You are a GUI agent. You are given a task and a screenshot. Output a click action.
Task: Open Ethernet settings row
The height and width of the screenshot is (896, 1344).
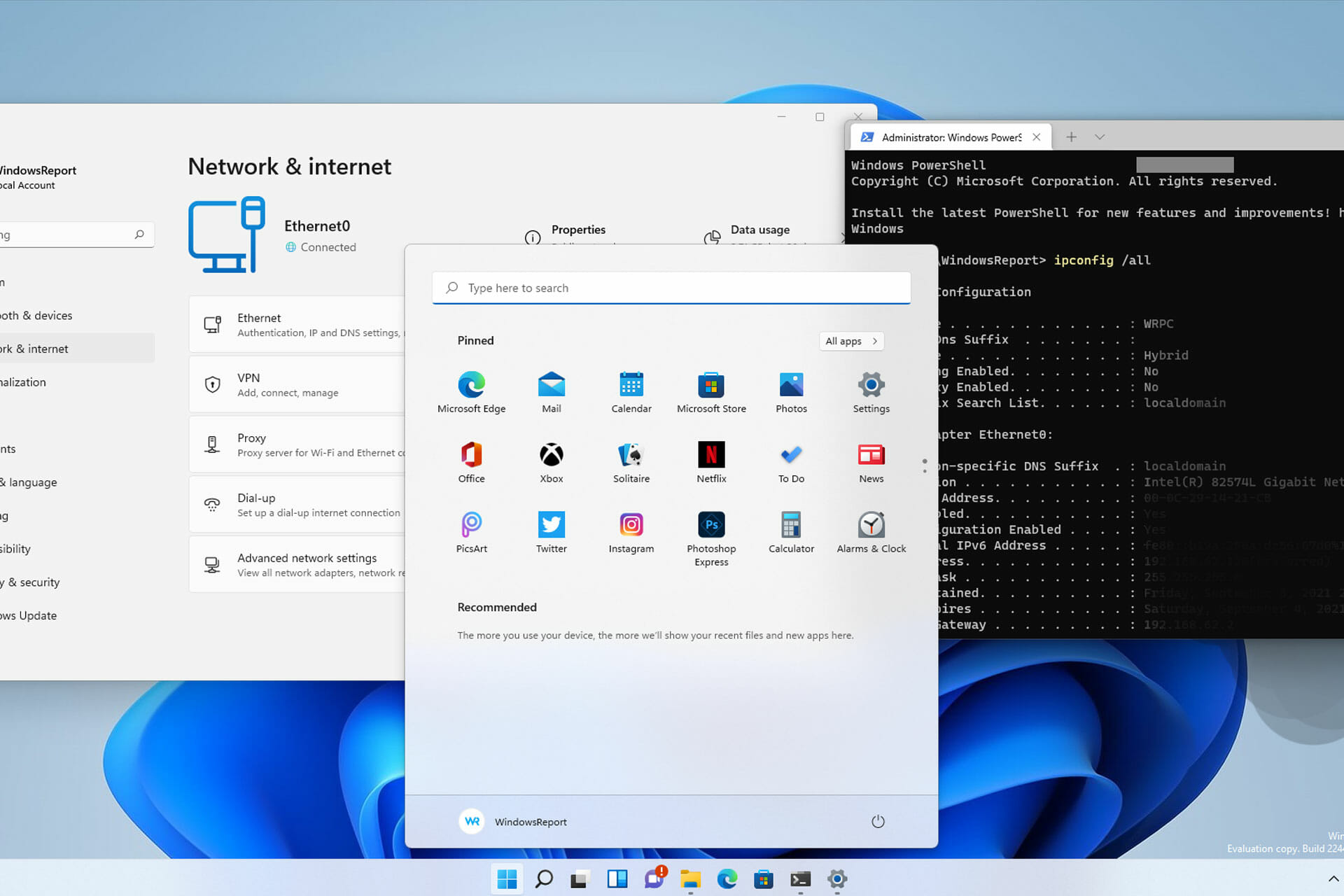click(x=297, y=324)
